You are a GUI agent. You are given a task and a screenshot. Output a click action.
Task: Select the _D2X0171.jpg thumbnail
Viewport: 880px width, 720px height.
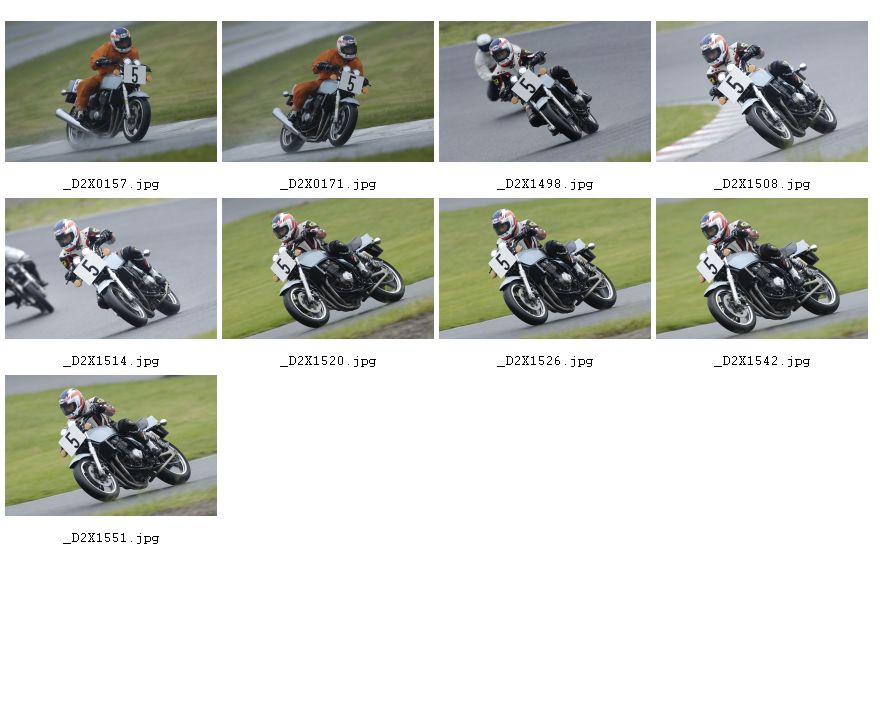[328, 91]
